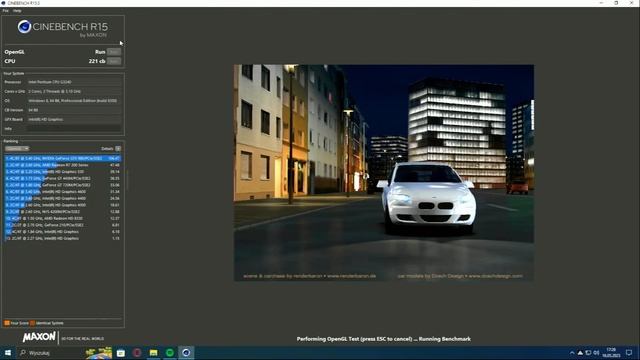The height and width of the screenshot is (360, 640).
Task: Show hidden tray icons chevron
Action: (572, 353)
